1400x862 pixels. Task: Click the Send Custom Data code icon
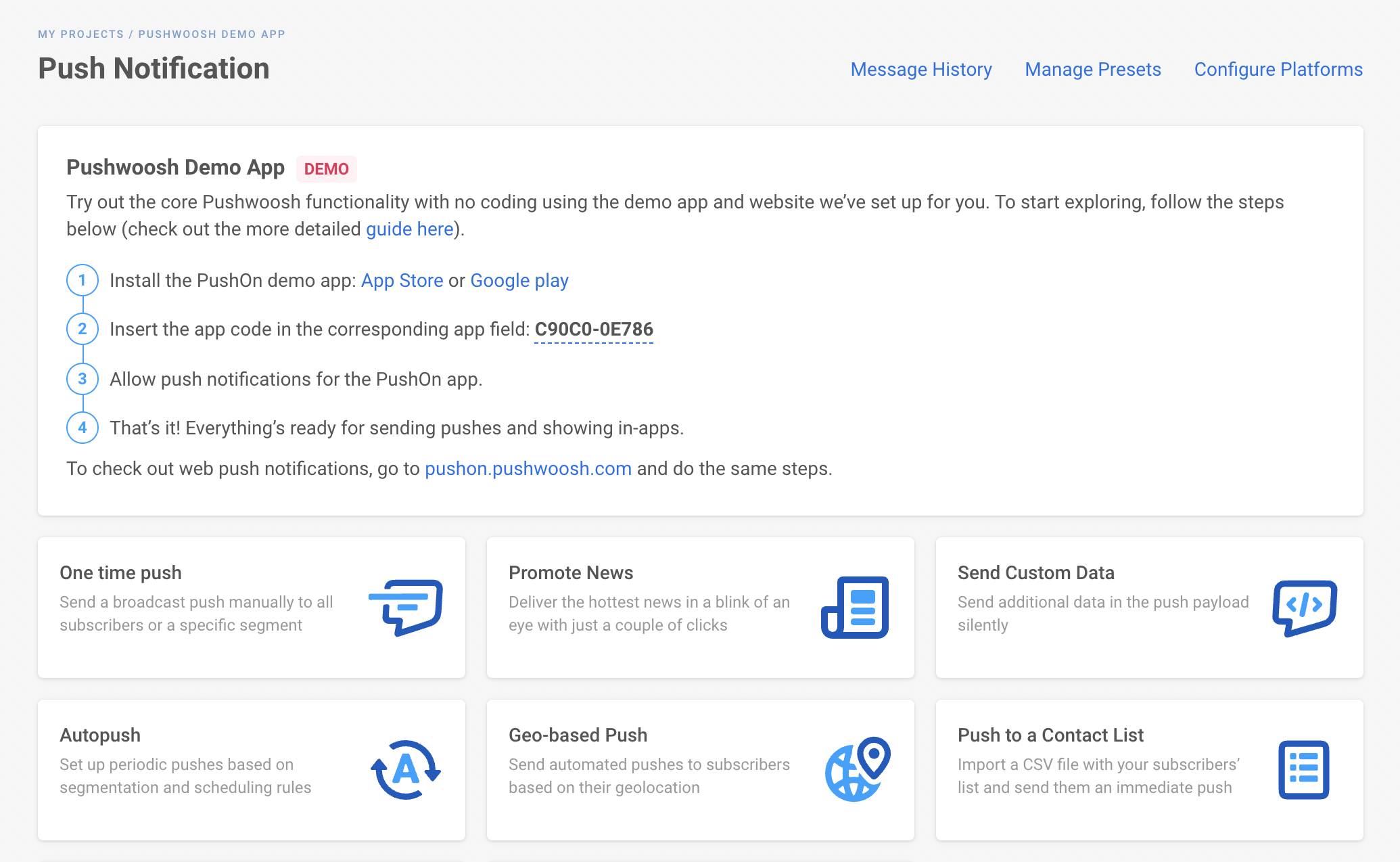coord(1305,608)
